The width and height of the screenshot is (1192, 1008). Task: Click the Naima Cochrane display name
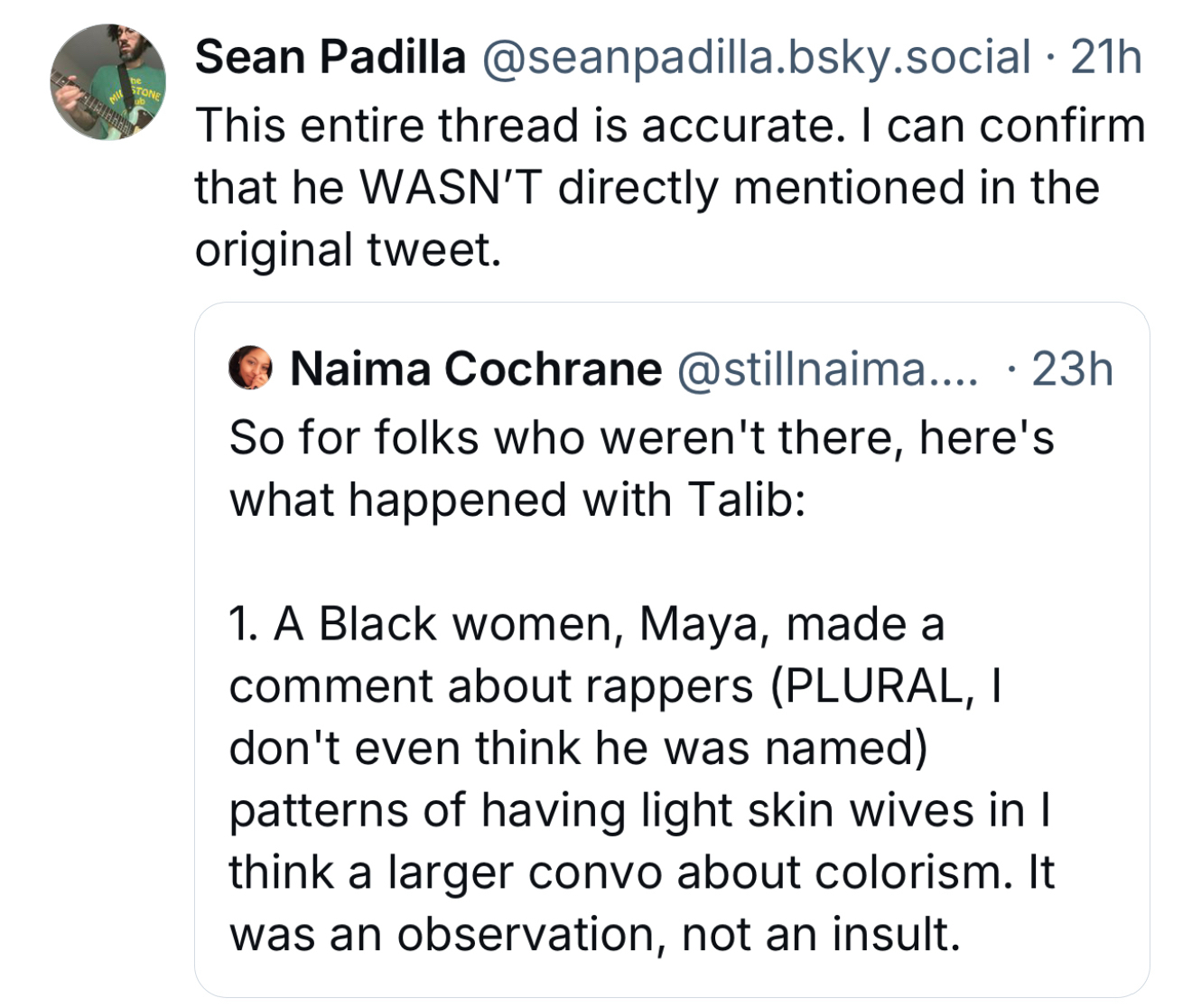476,369
